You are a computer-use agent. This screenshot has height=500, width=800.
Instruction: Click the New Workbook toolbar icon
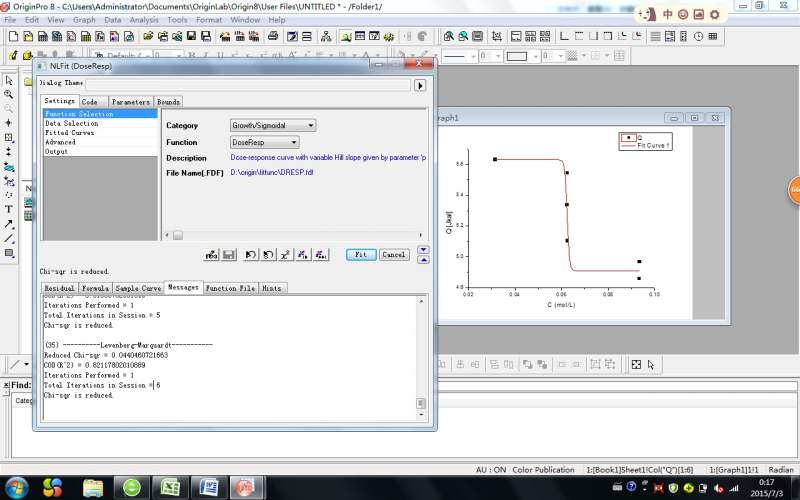pyautogui.click(x=43, y=36)
